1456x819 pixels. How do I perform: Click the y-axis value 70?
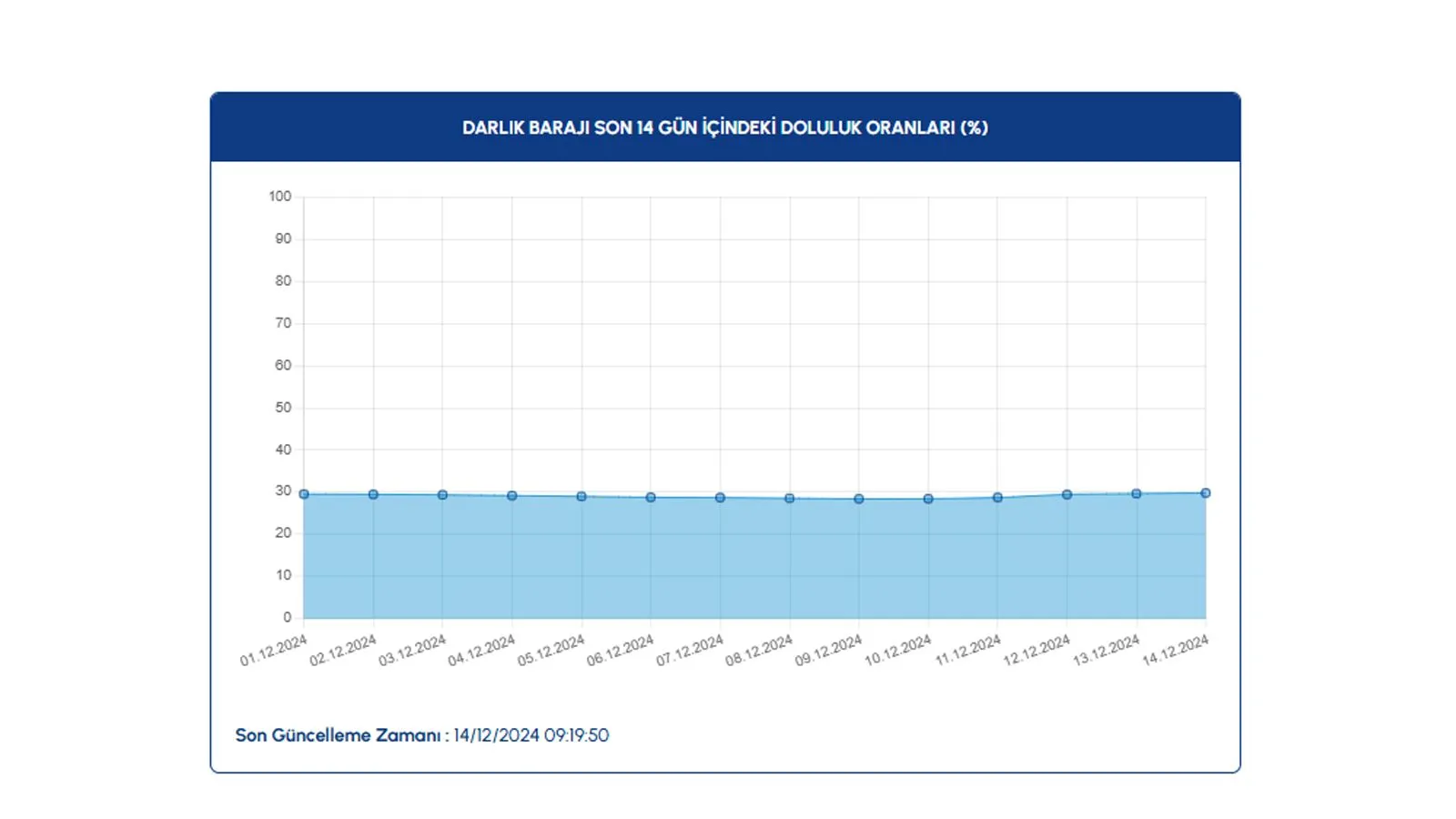click(284, 323)
